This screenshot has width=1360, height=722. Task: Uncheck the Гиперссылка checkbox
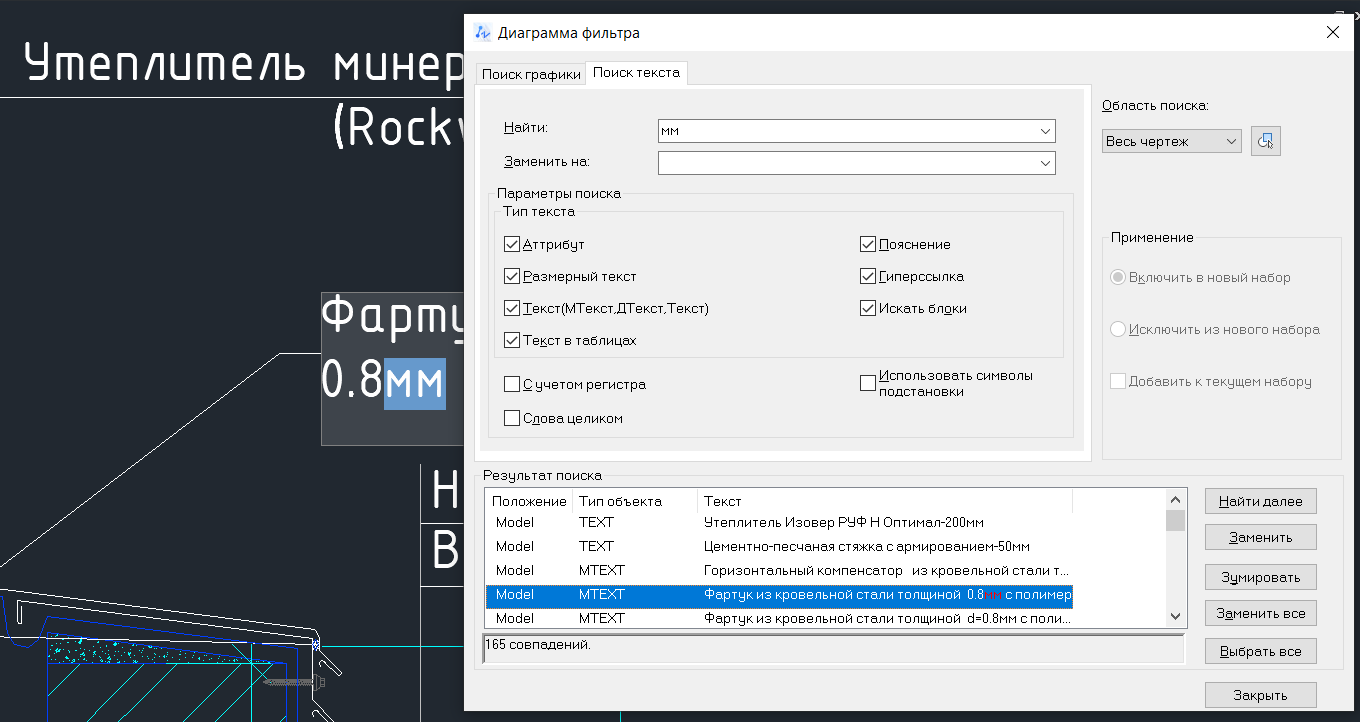click(x=868, y=276)
